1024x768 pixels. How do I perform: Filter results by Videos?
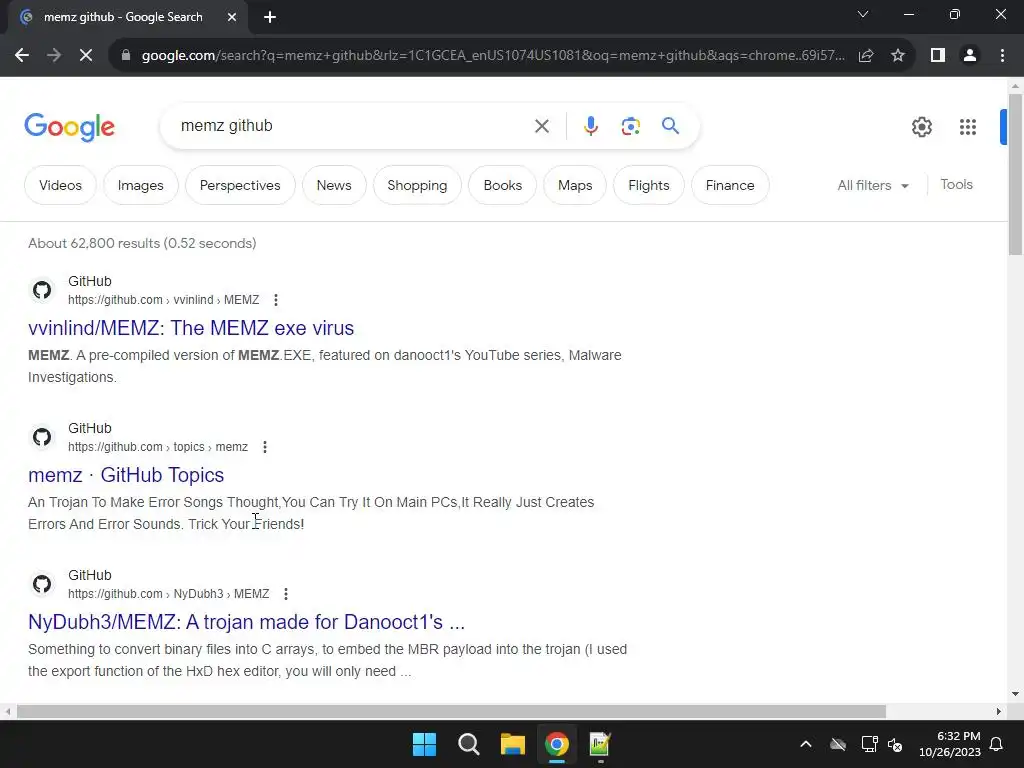pos(60,185)
